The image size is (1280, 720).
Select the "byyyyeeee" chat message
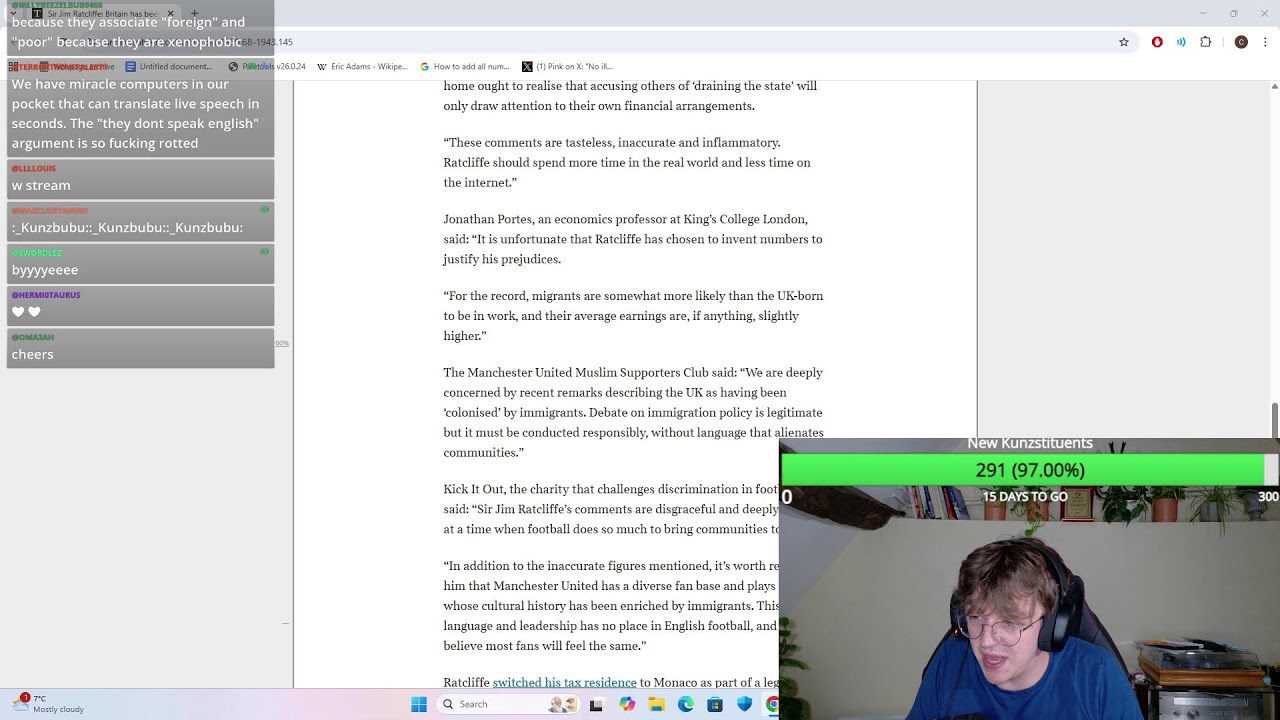coord(140,262)
